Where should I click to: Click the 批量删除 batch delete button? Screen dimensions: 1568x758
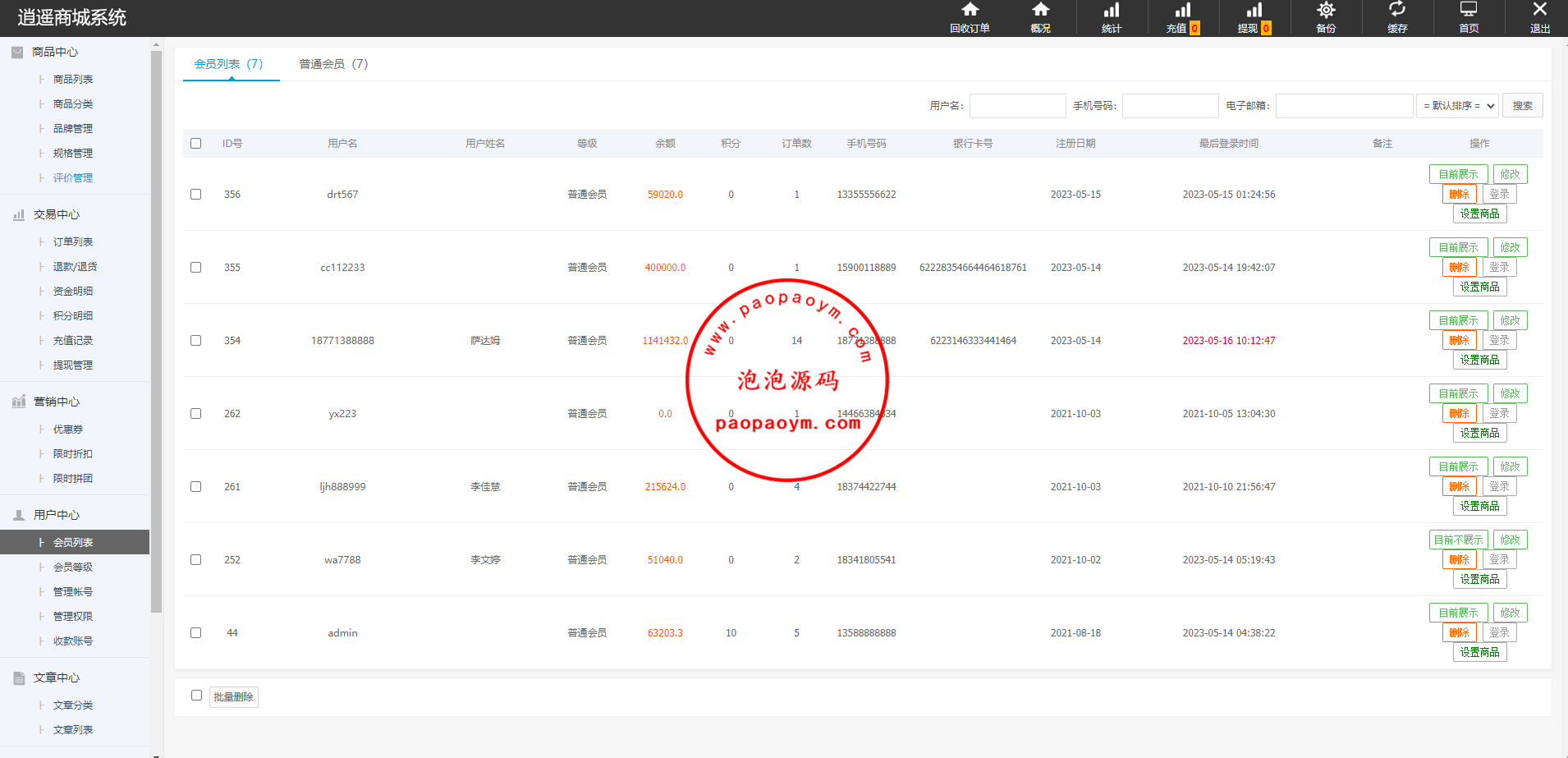[233, 697]
